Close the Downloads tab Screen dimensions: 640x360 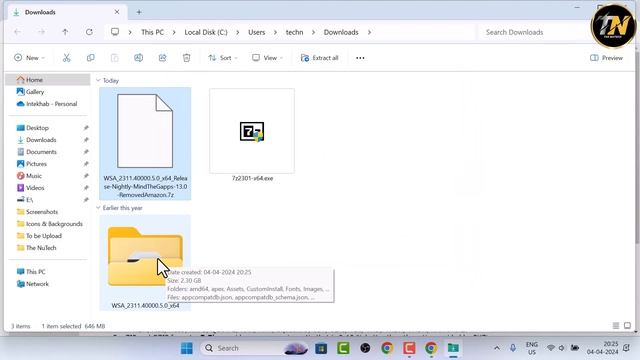click(x=117, y=12)
